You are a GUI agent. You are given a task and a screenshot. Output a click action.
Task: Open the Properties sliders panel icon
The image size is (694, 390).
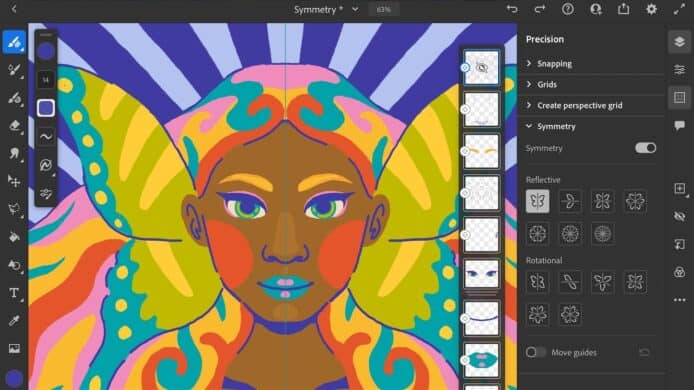[679, 70]
